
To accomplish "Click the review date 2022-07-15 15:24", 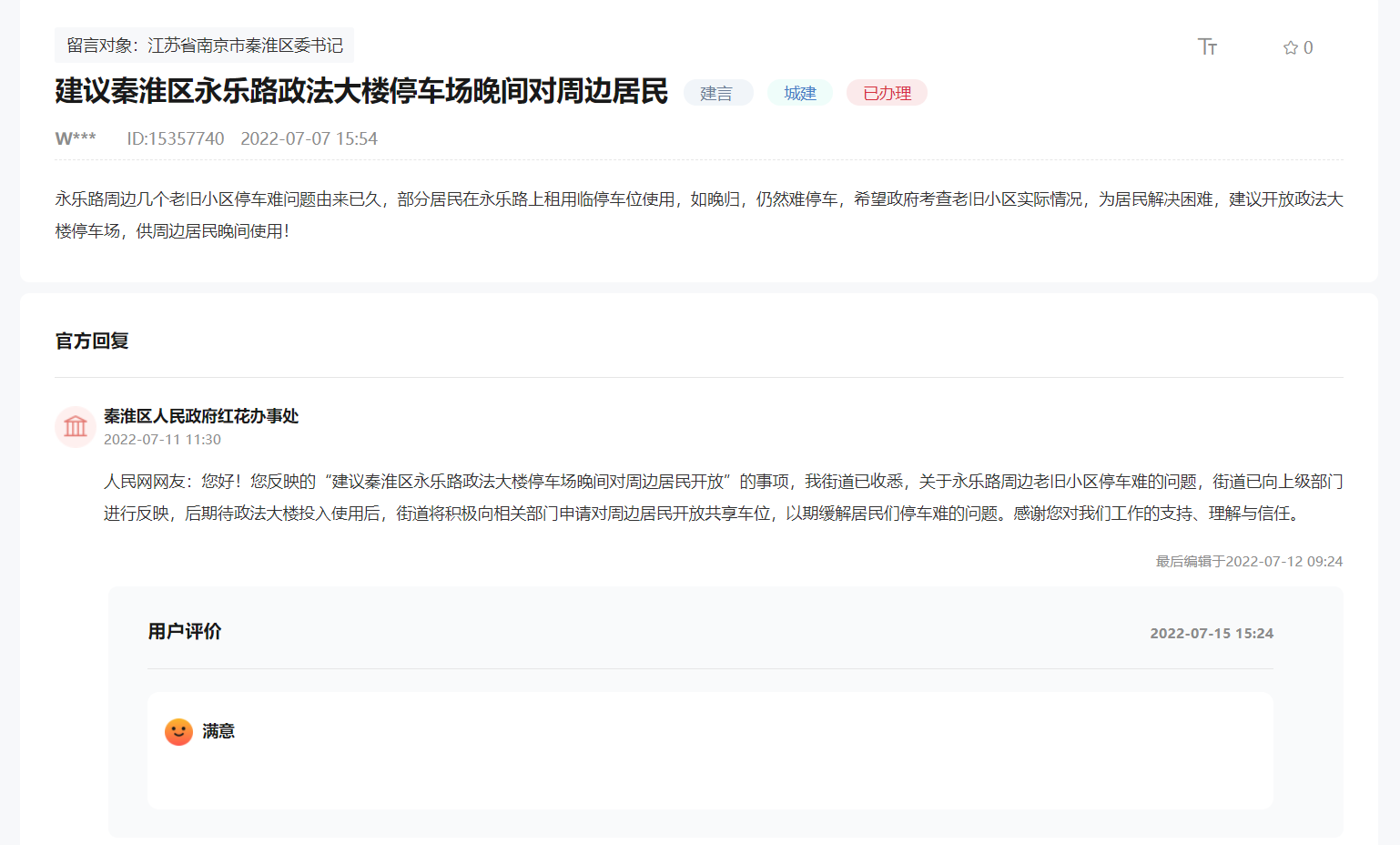I will tap(1211, 633).
